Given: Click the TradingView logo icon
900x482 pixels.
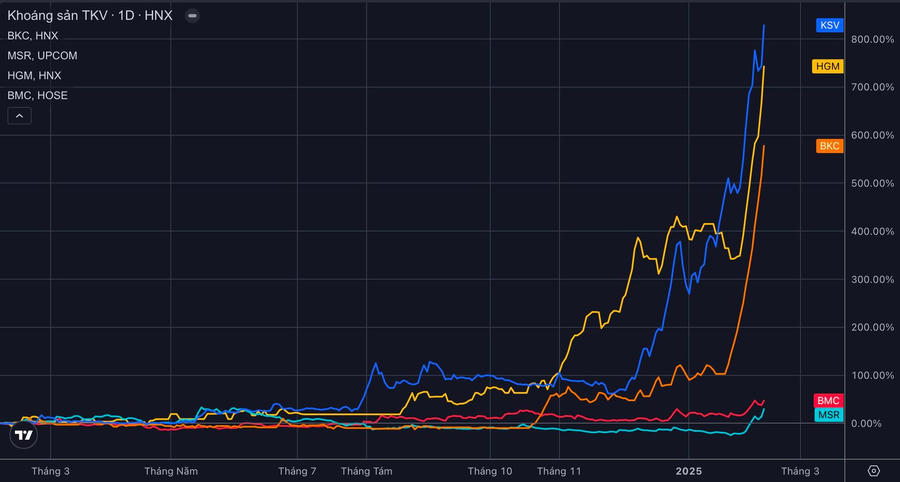Looking at the screenshot, I should coord(24,435).
